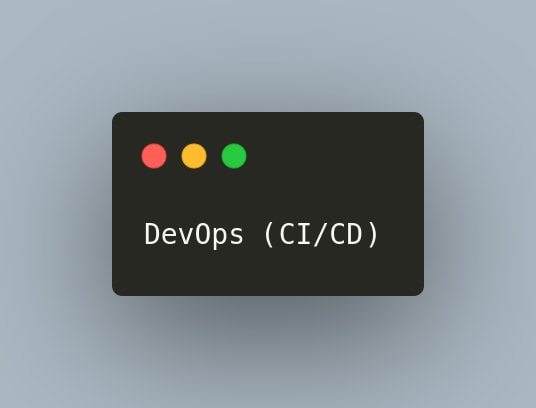Select the DevOps (CI/CD) text line
Screen dimensions: 536x408
(262, 234)
